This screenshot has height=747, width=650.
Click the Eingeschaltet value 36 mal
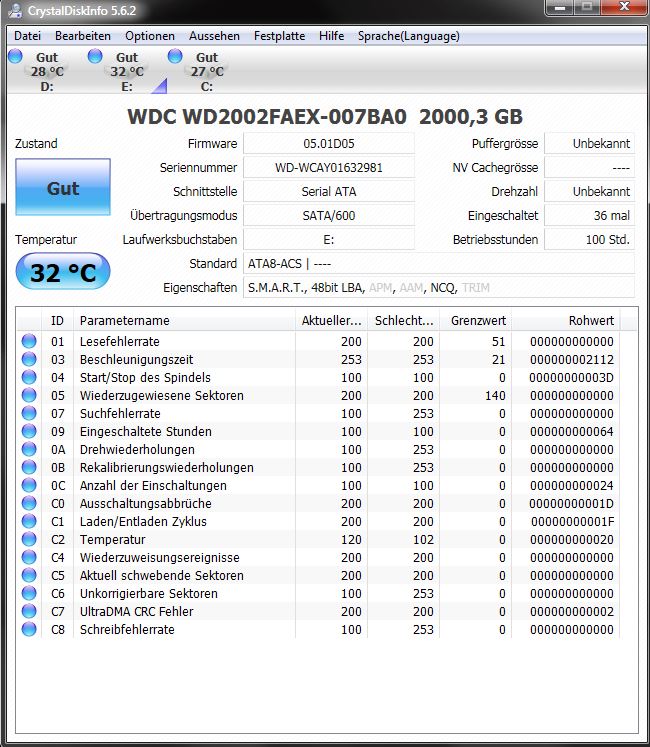point(589,215)
